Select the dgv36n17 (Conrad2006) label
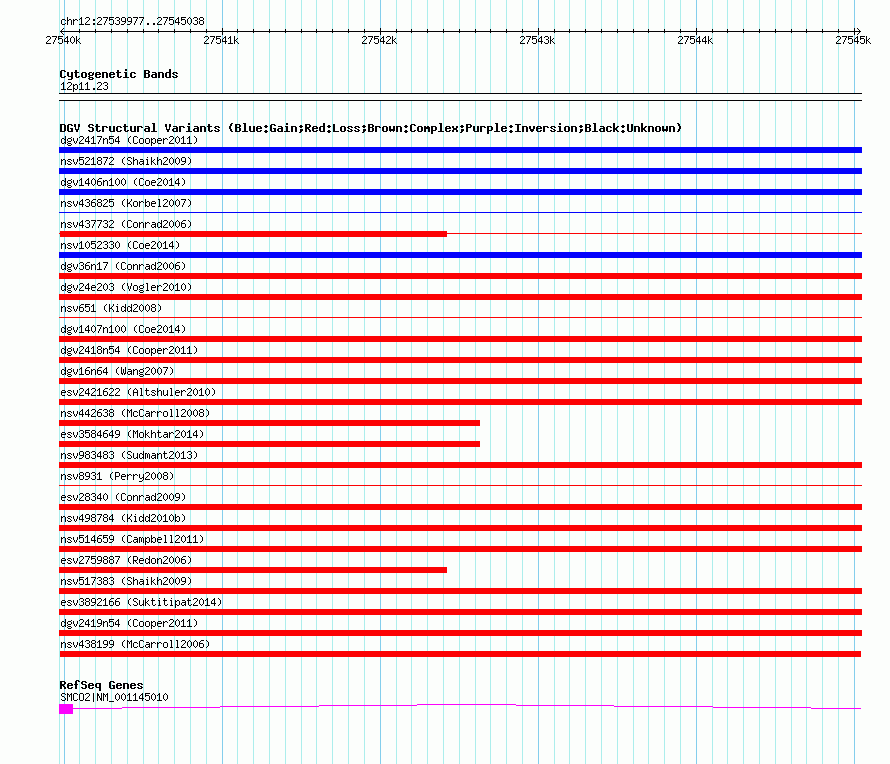The image size is (890, 764). point(123,266)
